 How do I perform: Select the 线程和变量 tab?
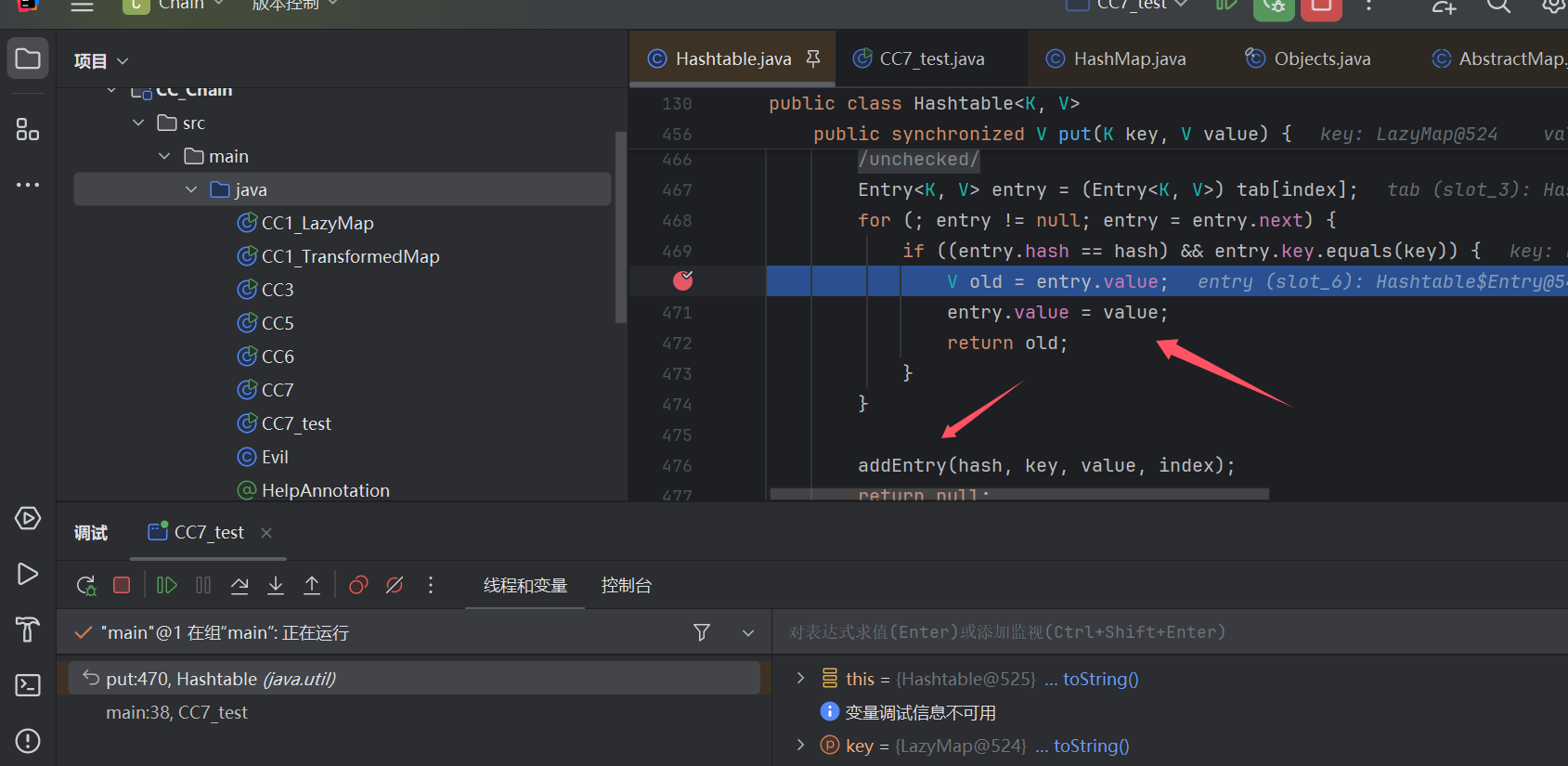525,585
